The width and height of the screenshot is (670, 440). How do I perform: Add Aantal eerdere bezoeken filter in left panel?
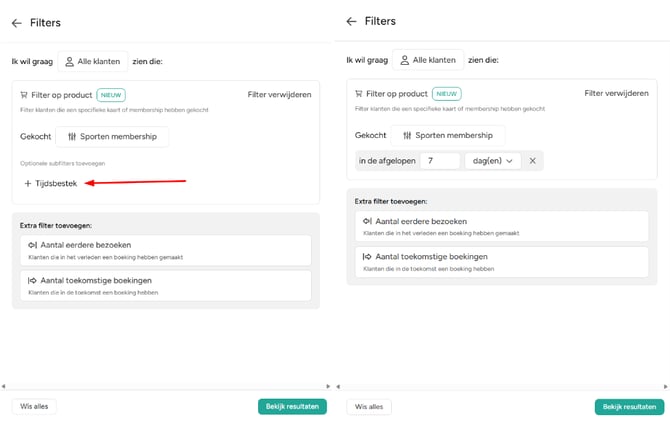click(162, 249)
